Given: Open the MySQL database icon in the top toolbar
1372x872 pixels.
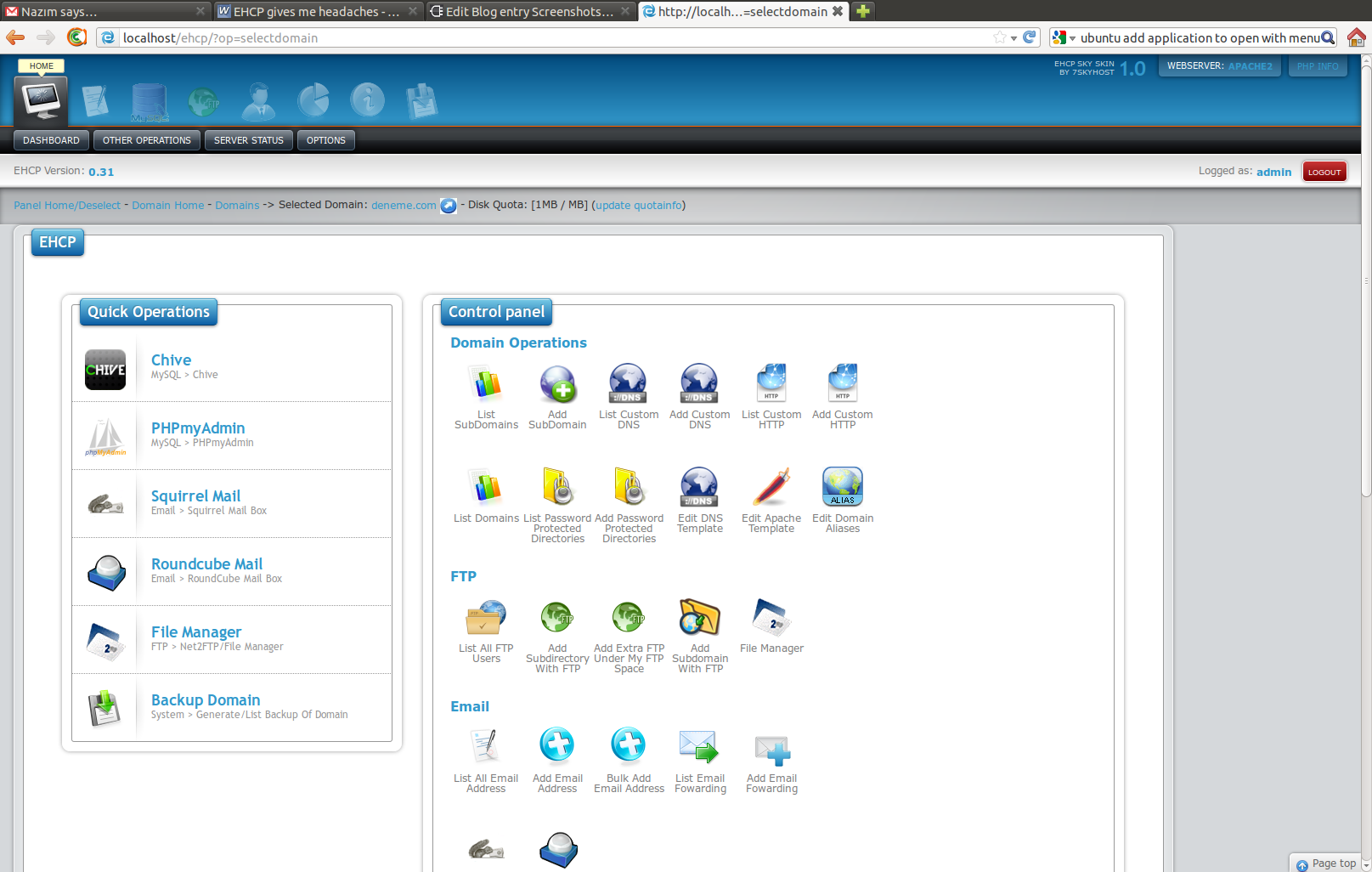Looking at the screenshot, I should pyautogui.click(x=150, y=100).
